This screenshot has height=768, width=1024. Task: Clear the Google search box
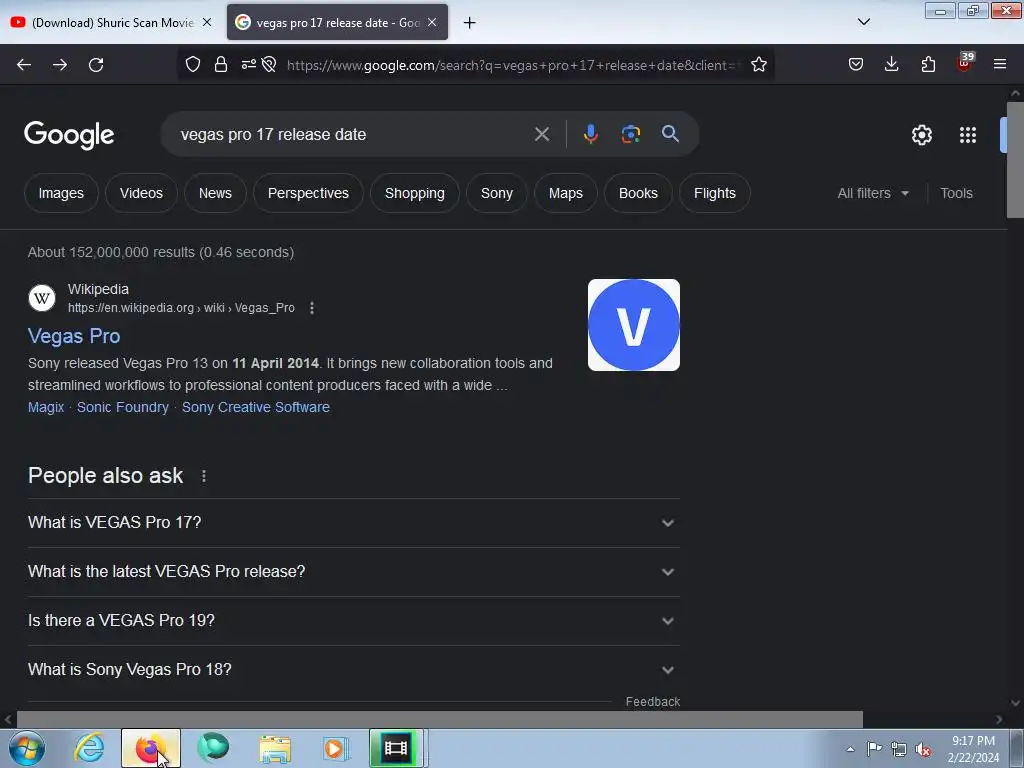click(x=541, y=135)
